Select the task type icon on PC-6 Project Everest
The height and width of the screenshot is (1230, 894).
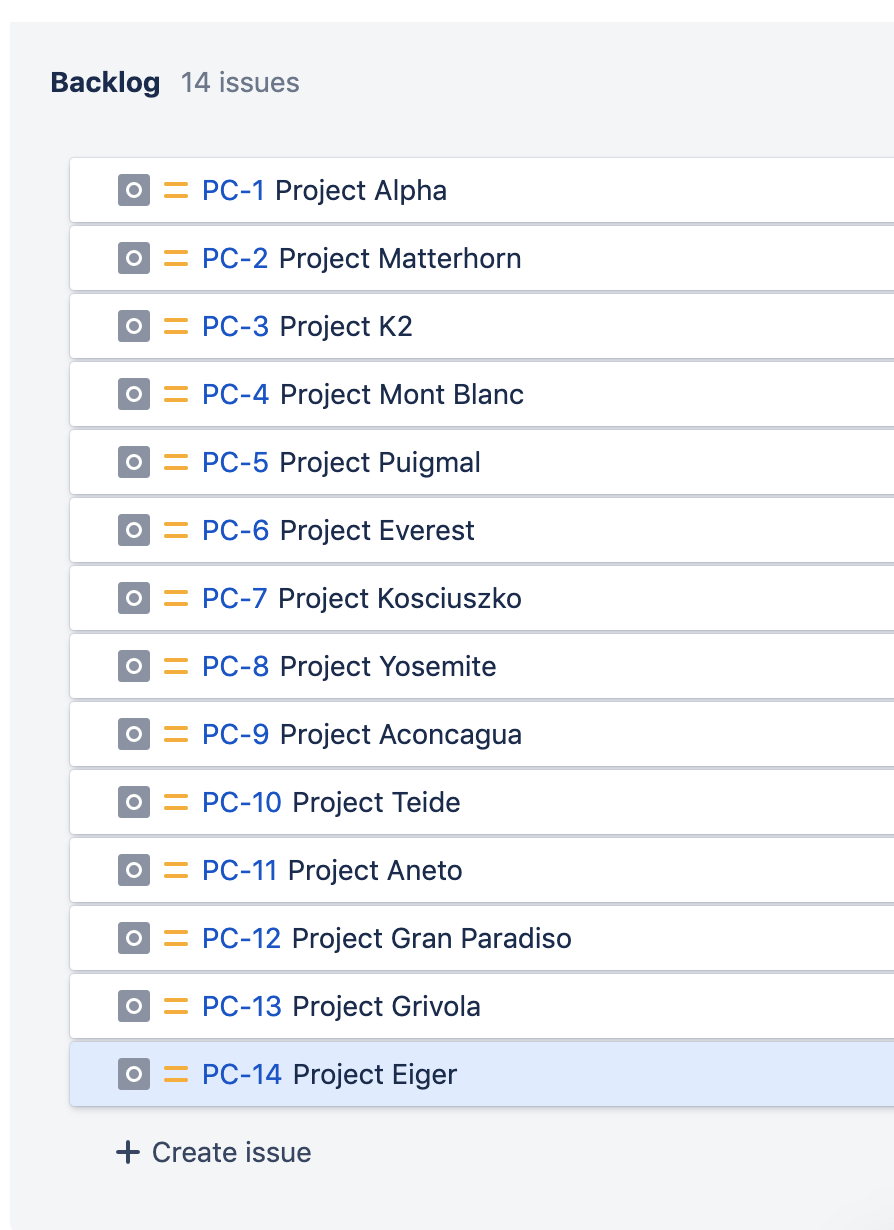133,530
